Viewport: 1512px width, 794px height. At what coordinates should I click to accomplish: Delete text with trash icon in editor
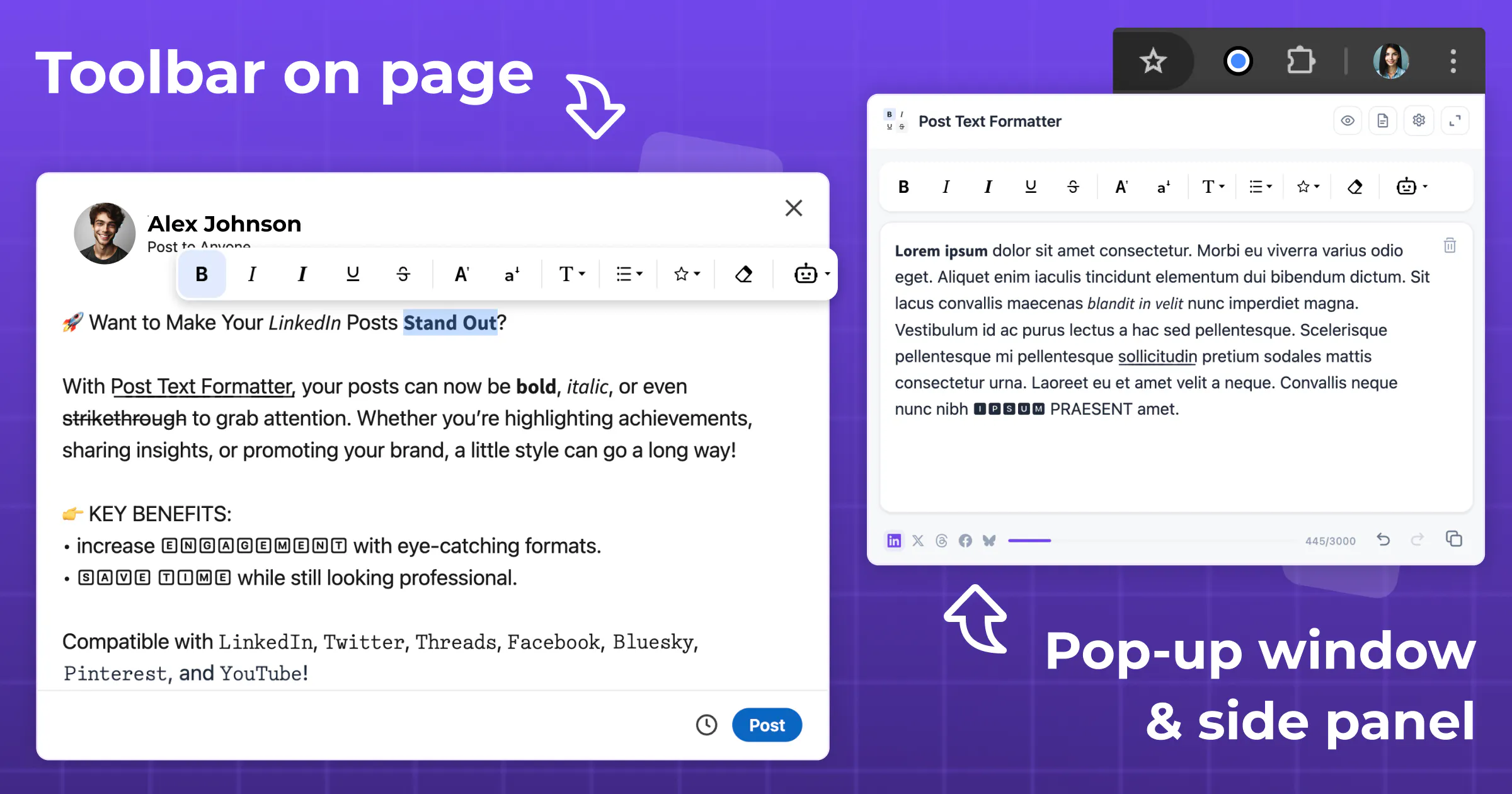click(x=1450, y=245)
